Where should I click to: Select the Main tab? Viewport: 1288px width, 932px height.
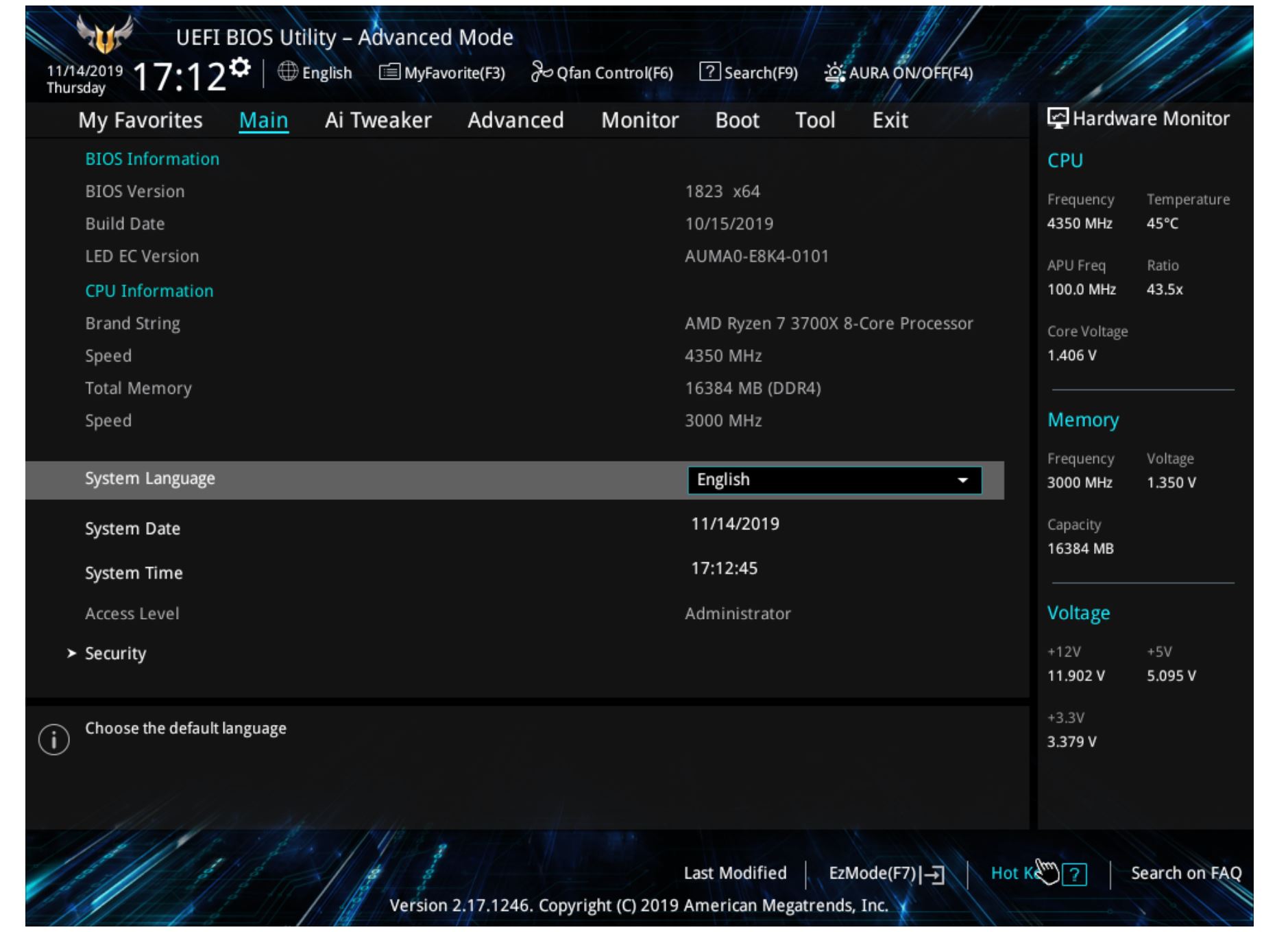pos(263,120)
